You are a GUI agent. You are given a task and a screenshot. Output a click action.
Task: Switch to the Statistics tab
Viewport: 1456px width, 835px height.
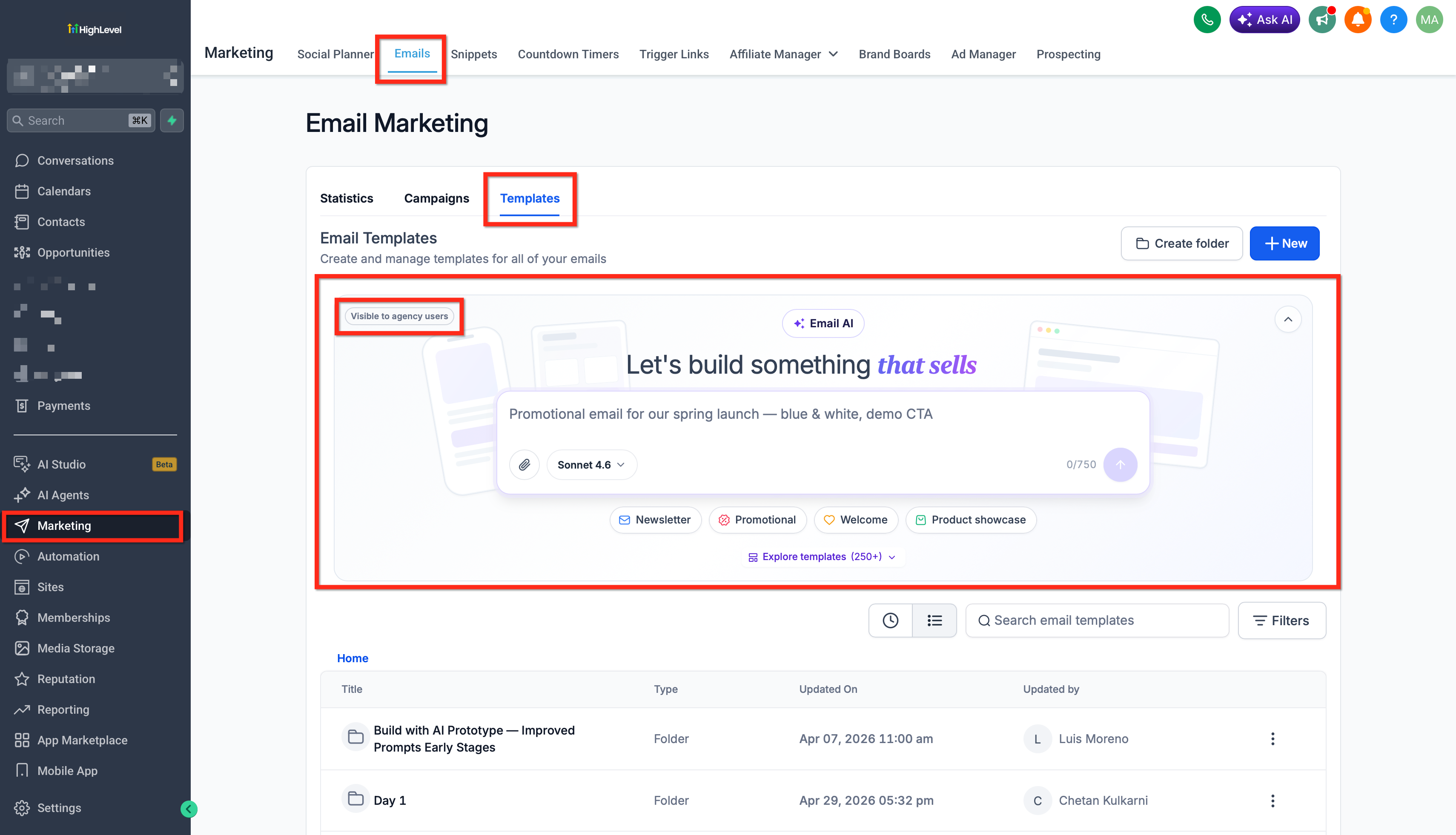click(x=347, y=198)
